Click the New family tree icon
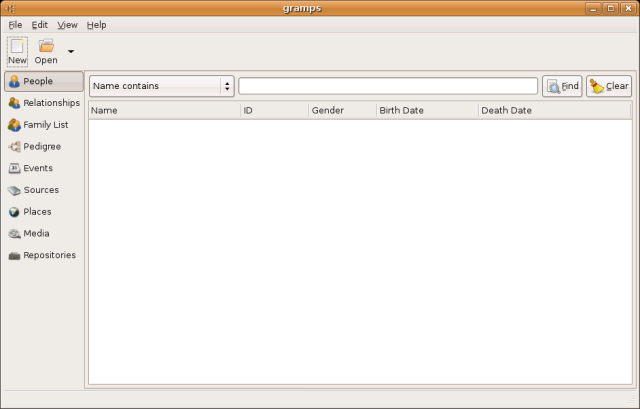Screen dimensions: 640x409 [17, 46]
